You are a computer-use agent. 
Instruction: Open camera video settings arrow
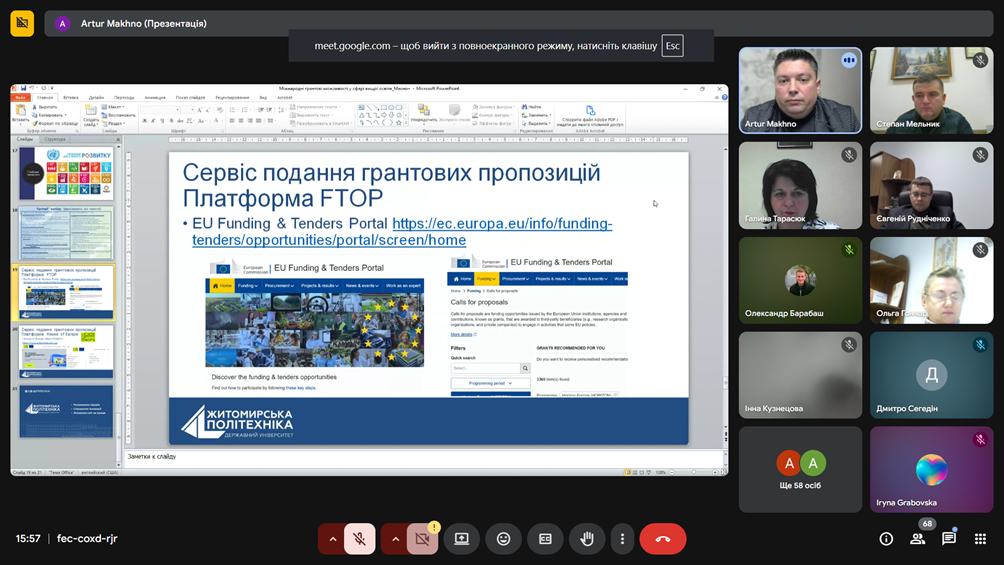click(x=395, y=539)
